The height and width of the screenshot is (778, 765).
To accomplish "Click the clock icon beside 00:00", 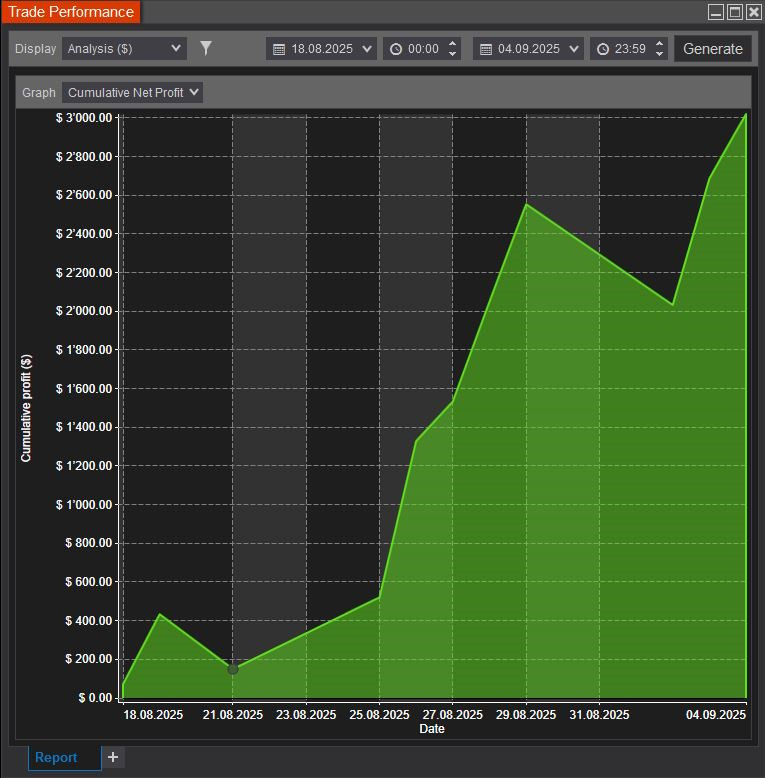I will (x=396, y=49).
